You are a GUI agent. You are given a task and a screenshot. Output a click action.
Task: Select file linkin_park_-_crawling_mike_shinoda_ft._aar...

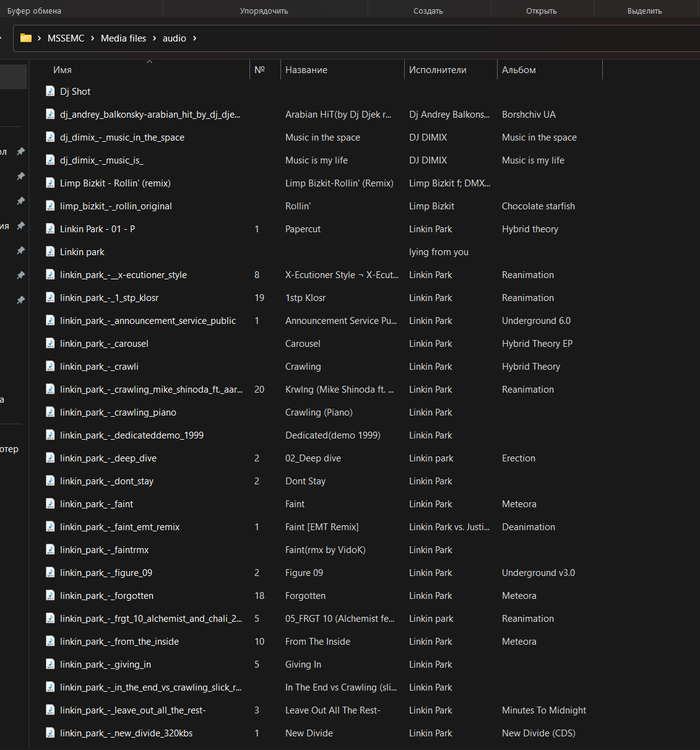click(151, 389)
